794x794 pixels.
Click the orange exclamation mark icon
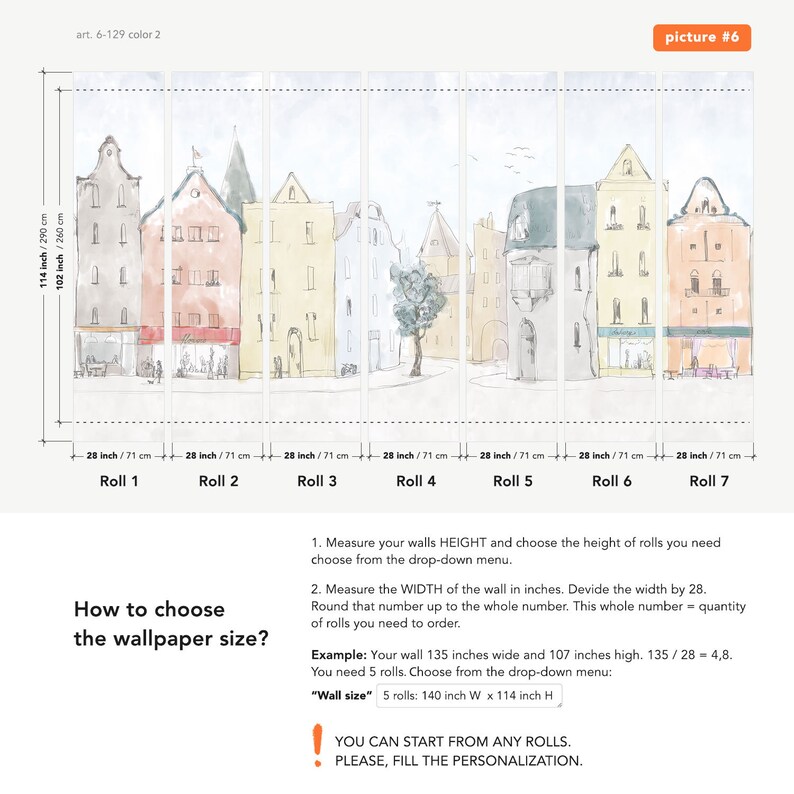pos(317,745)
